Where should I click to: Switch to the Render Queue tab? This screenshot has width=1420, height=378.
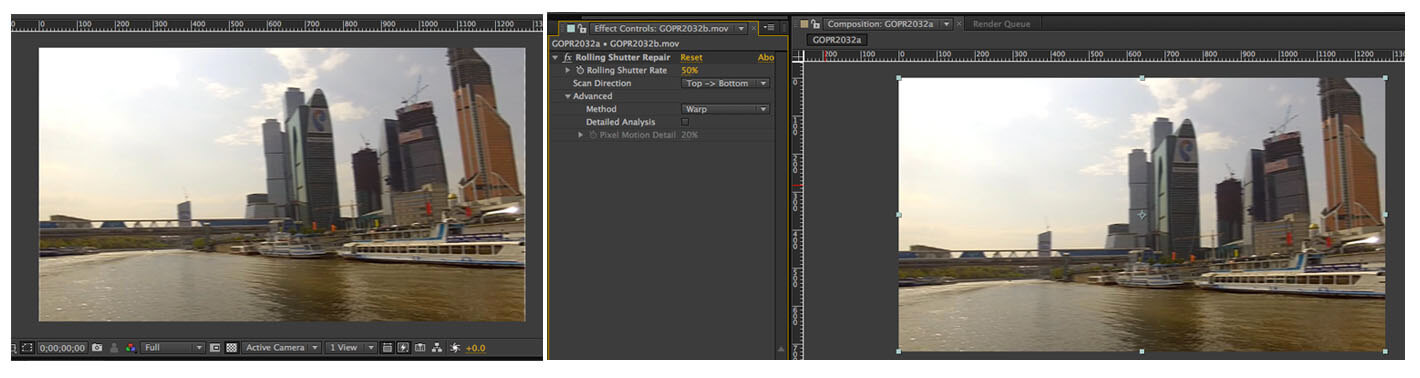click(1001, 24)
